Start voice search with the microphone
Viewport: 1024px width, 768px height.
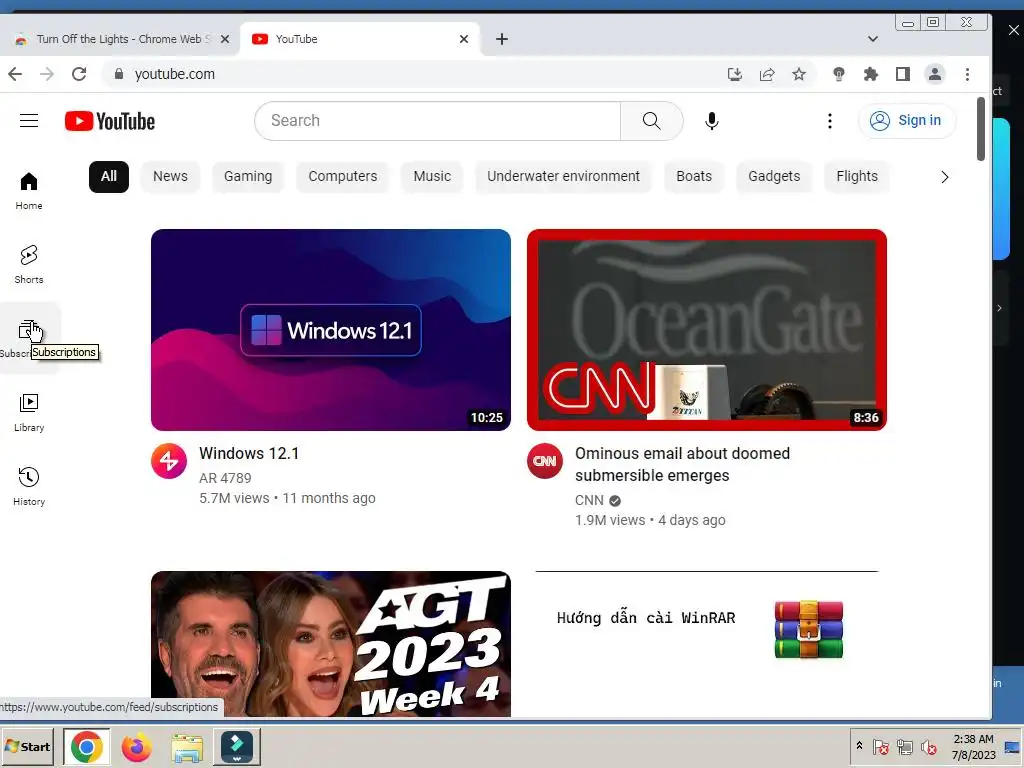712,121
